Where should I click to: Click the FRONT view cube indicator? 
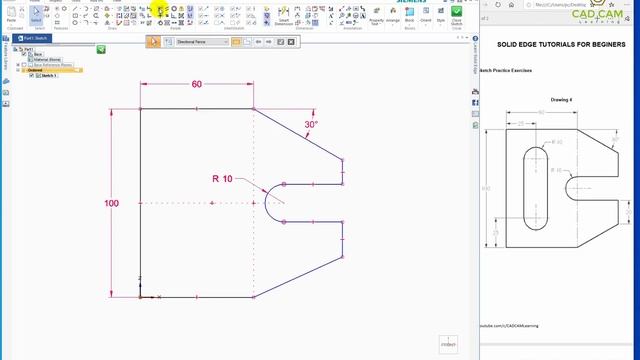pos(448,344)
